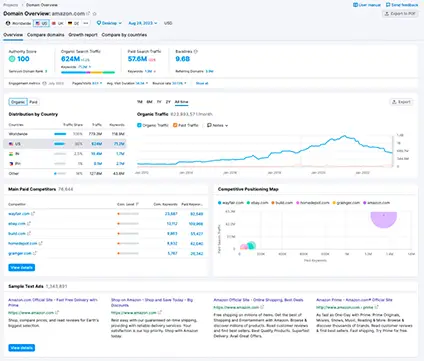424x361 pixels.
Task: Select the US row in the country table
Action: click(65, 144)
